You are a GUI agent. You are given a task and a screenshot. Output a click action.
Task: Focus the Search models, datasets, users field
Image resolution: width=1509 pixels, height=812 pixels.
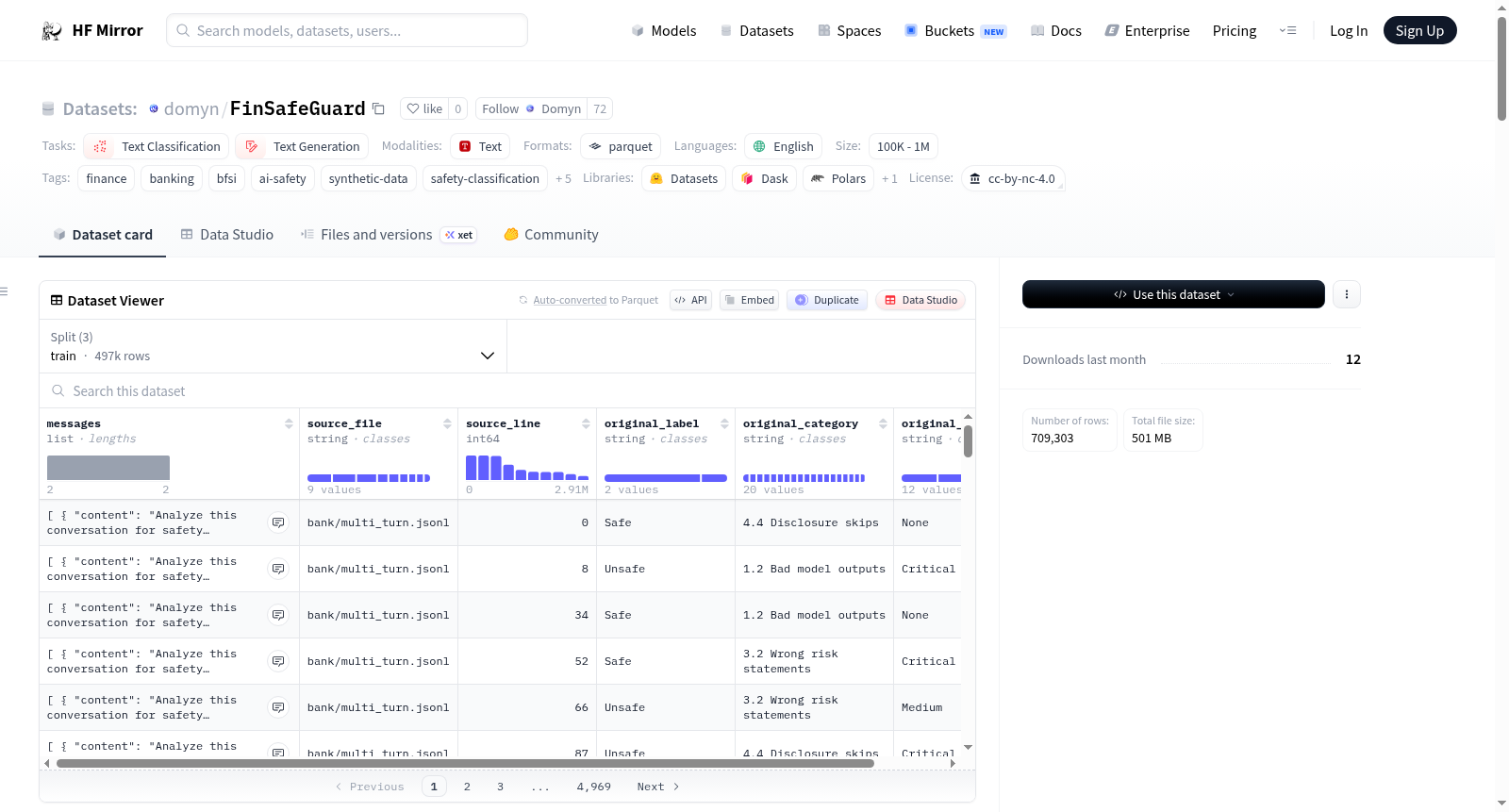click(347, 30)
